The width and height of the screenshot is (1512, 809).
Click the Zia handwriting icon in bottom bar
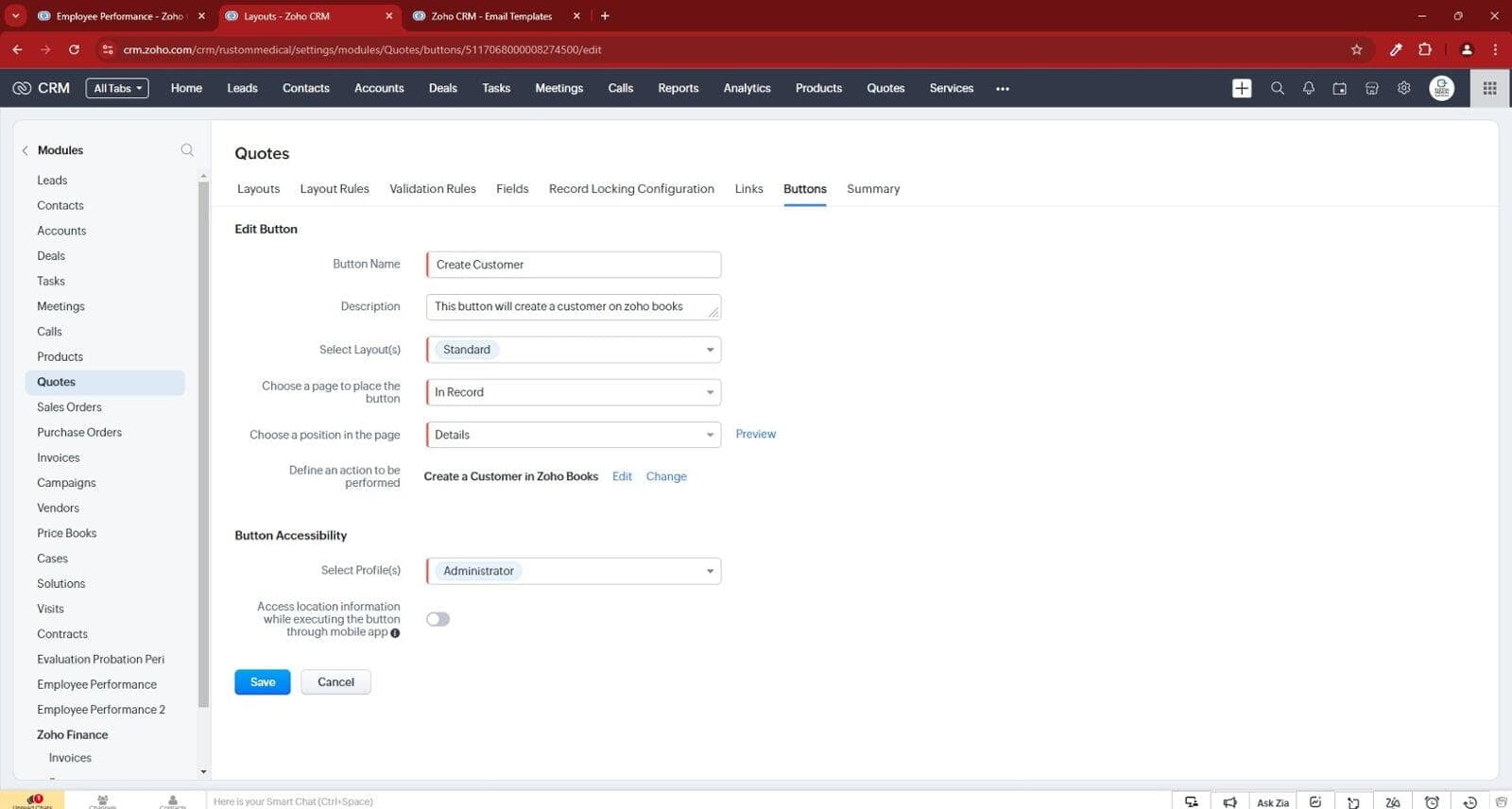click(1392, 801)
